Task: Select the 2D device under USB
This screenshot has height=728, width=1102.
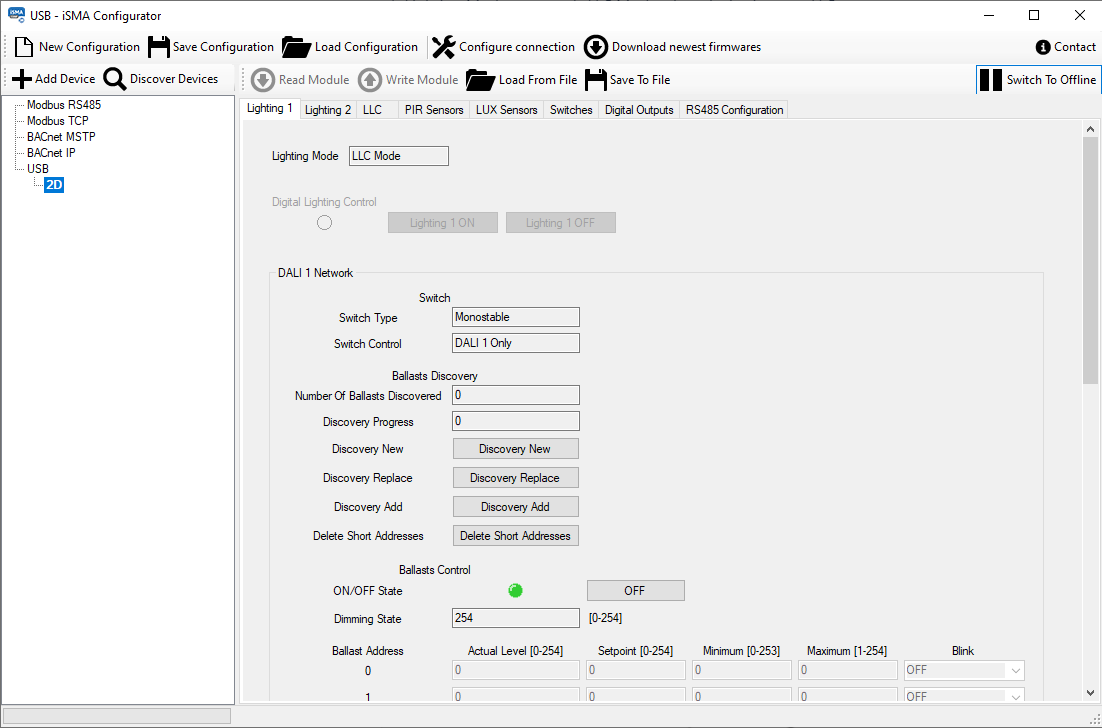Action: tap(54, 185)
